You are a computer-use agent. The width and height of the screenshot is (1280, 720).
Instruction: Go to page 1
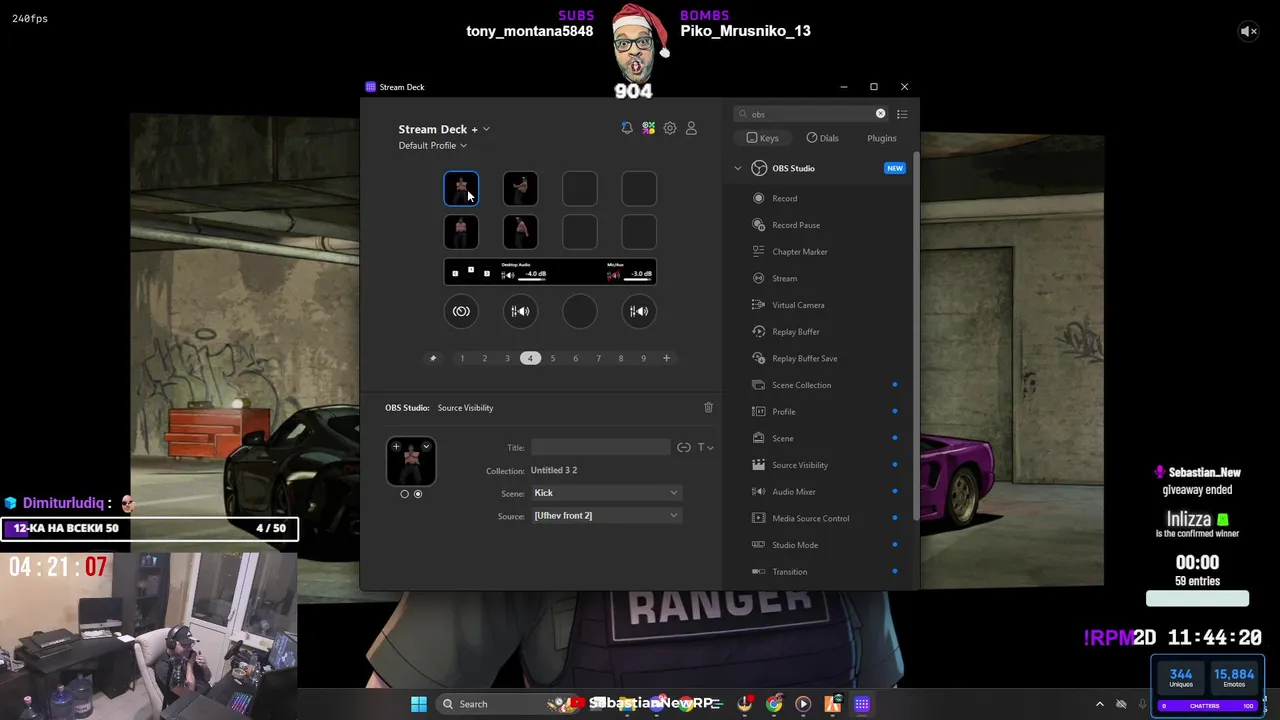click(462, 358)
